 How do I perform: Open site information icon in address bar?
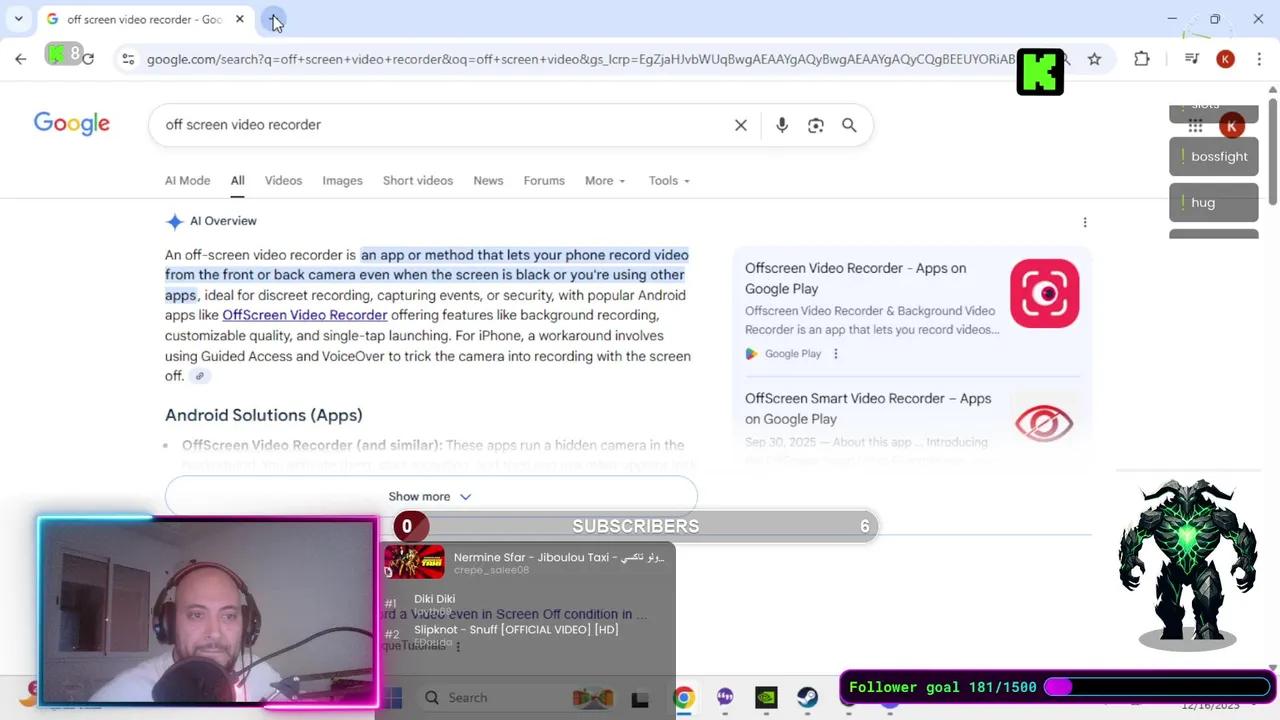(x=128, y=59)
